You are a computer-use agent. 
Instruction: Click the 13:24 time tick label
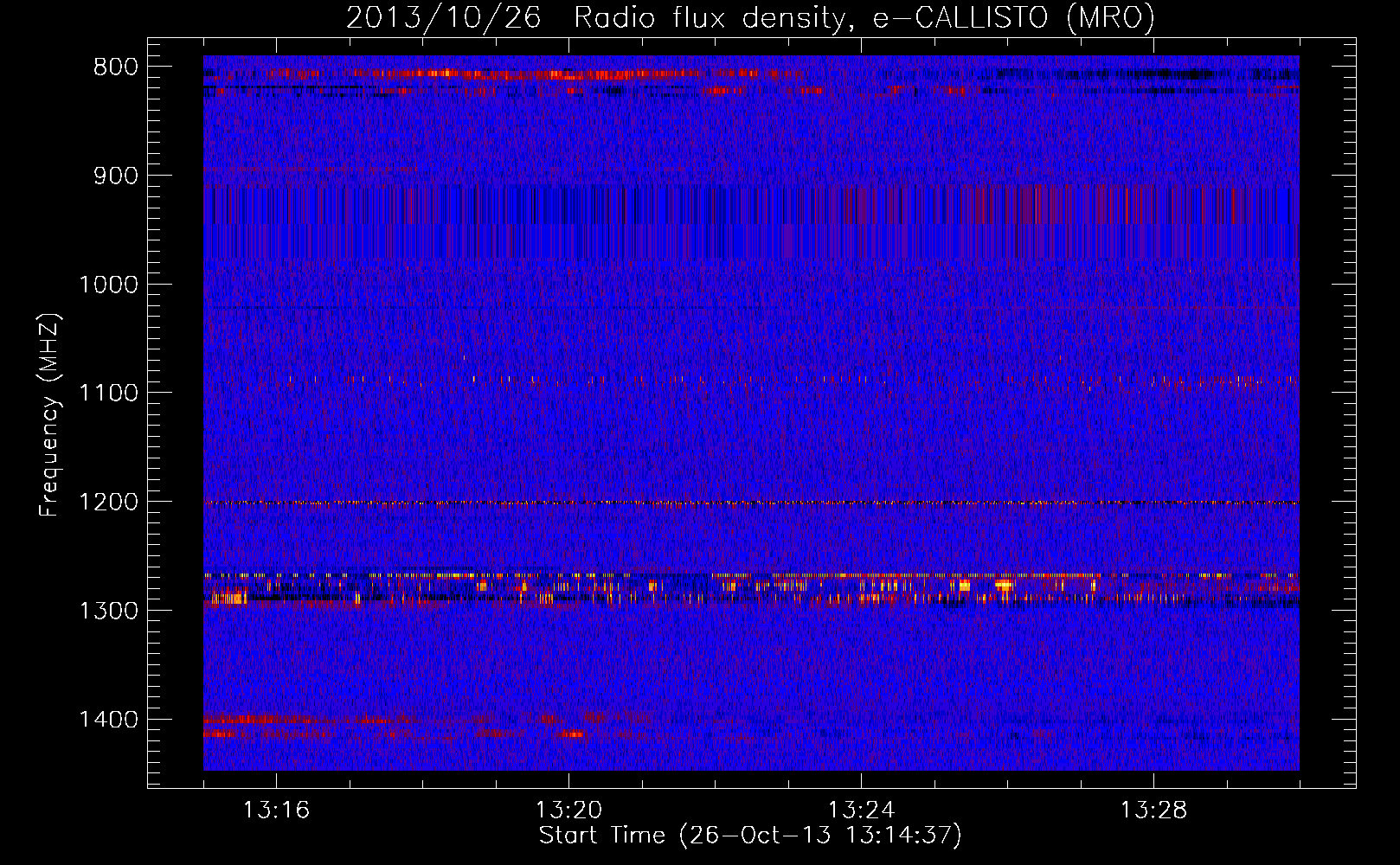coord(861,811)
